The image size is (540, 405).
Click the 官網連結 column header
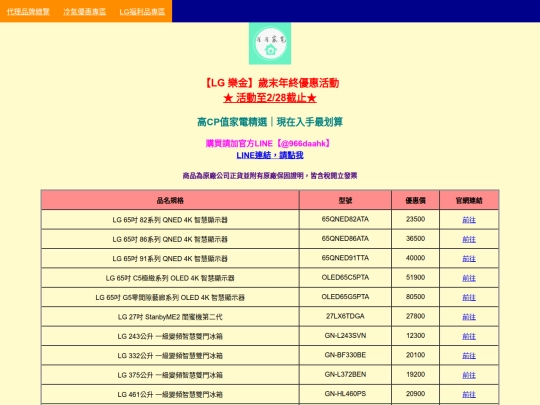click(469, 200)
